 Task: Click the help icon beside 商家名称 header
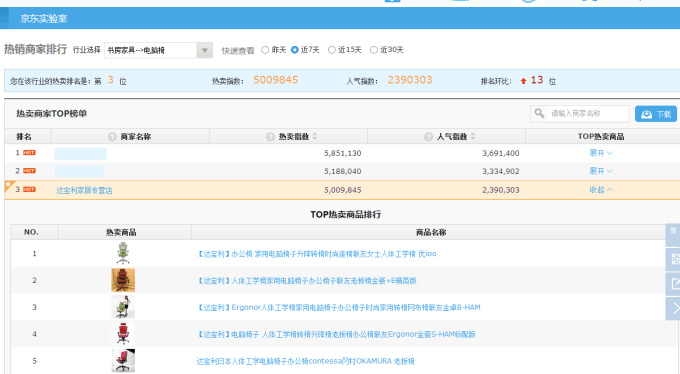(112, 137)
